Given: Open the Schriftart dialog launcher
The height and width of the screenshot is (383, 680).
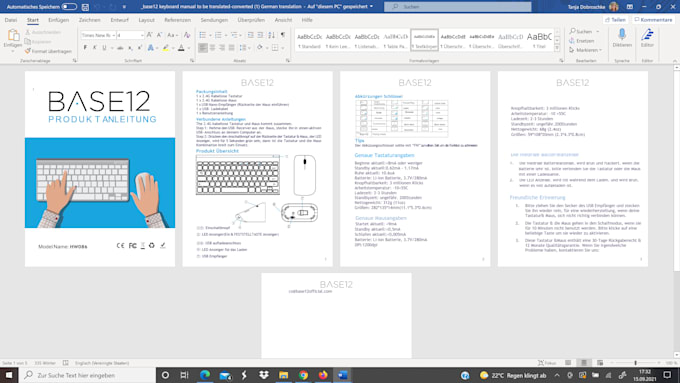Looking at the screenshot, I should [192, 61].
